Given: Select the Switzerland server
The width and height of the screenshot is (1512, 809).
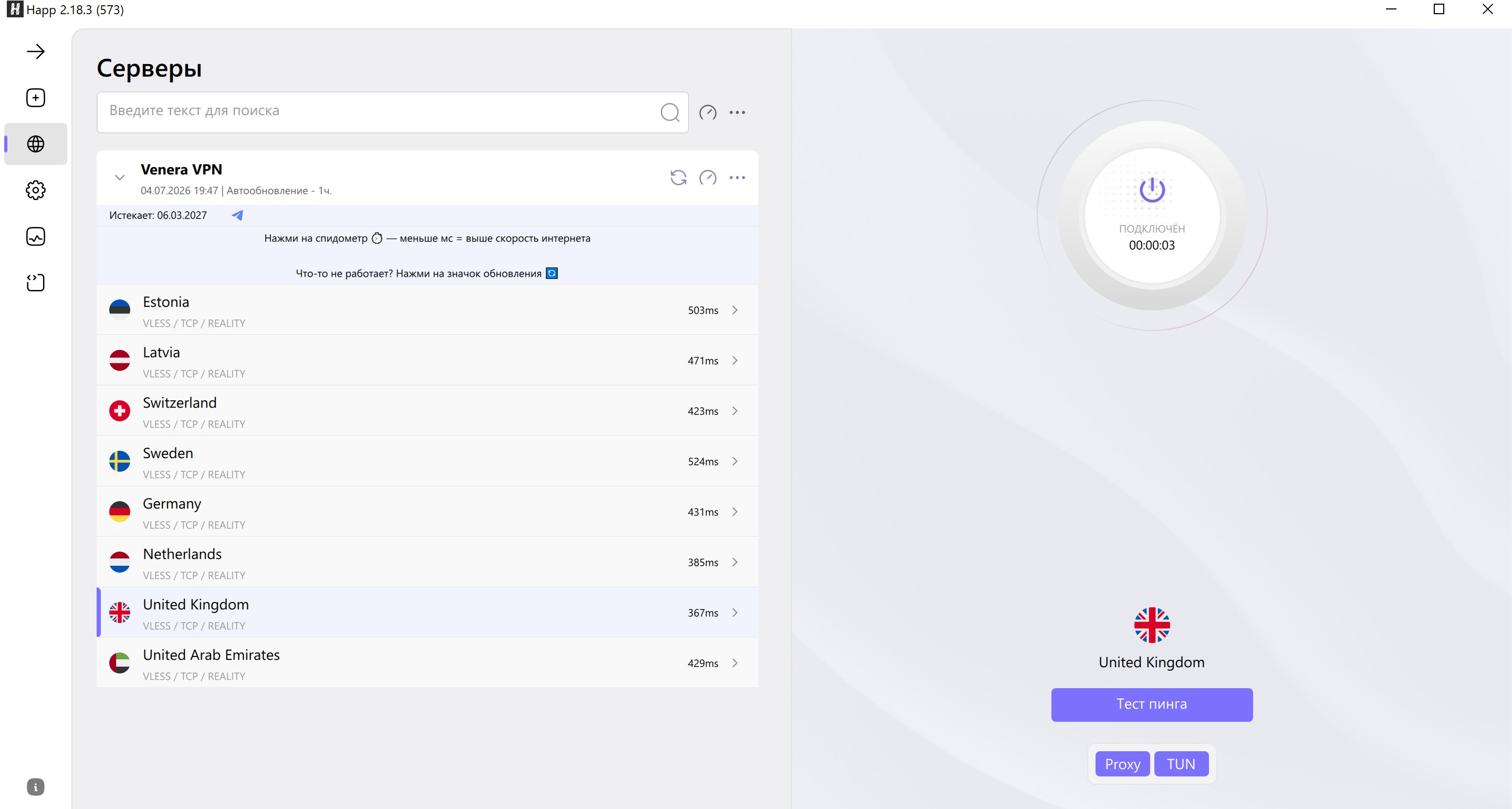Looking at the screenshot, I should (427, 411).
